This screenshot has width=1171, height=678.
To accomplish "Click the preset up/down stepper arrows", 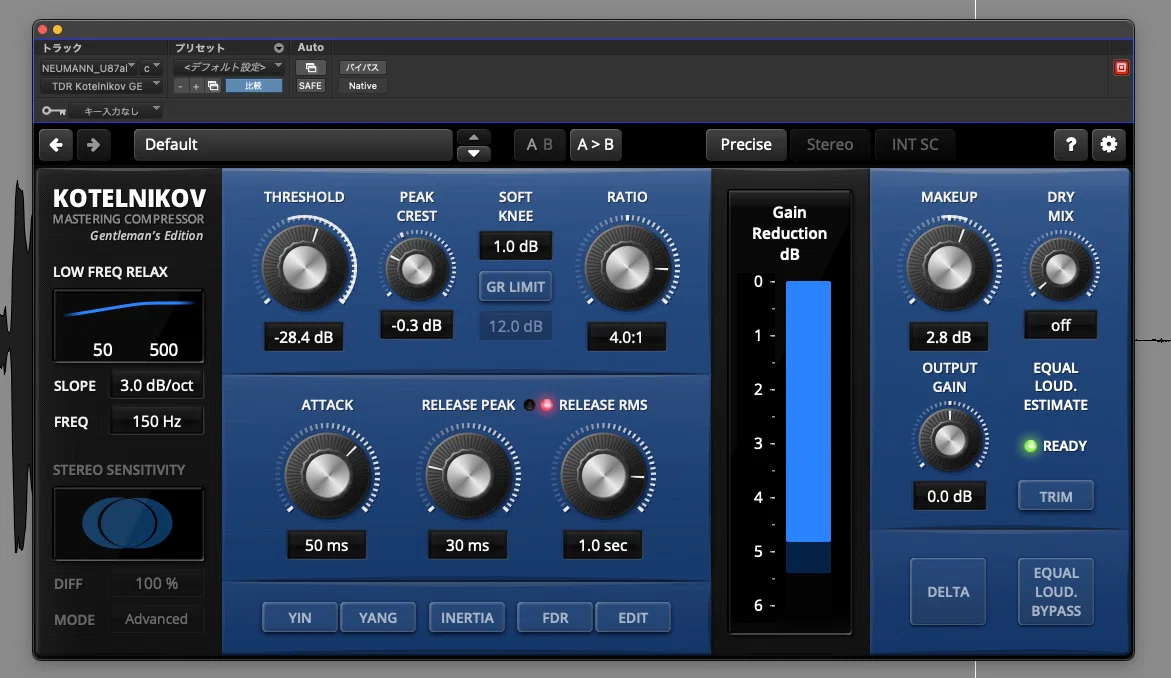I will coord(473,145).
